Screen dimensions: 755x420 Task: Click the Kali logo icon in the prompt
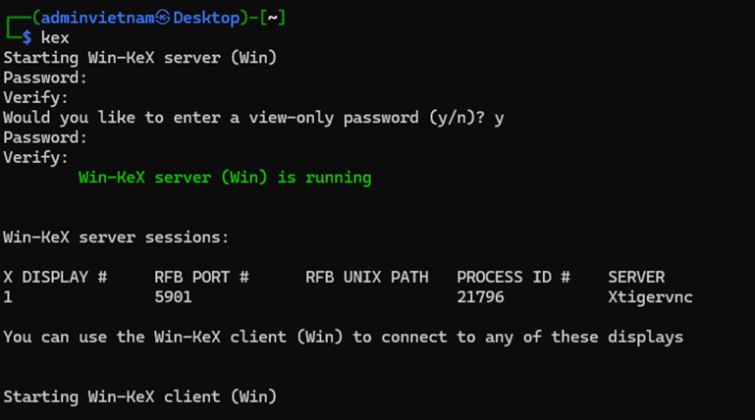[163, 18]
